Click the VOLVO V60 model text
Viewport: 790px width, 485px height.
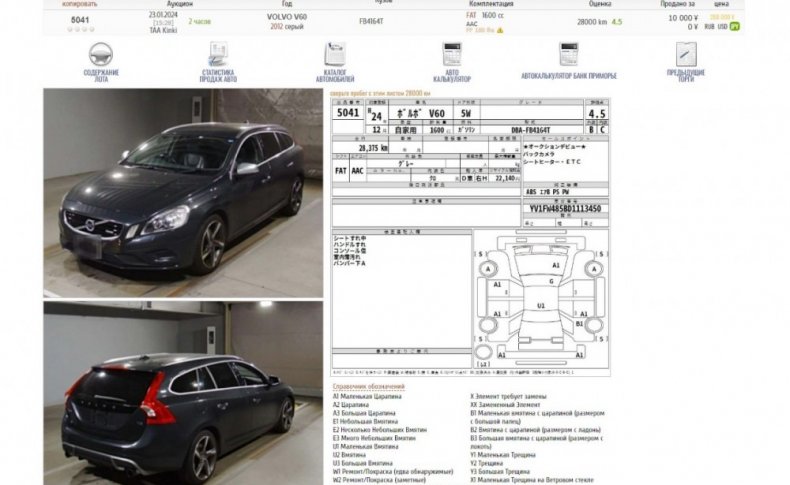coord(287,17)
